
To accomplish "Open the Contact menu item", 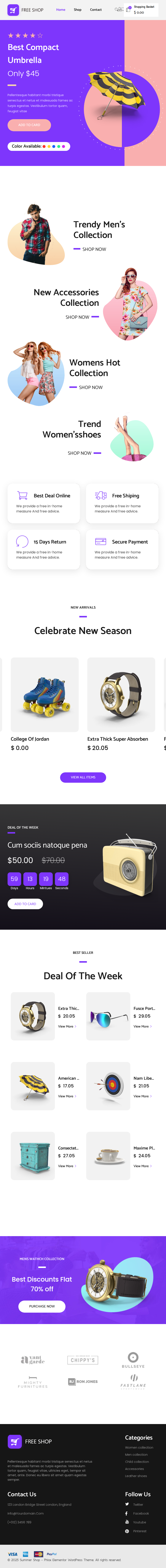I will coord(96,10).
